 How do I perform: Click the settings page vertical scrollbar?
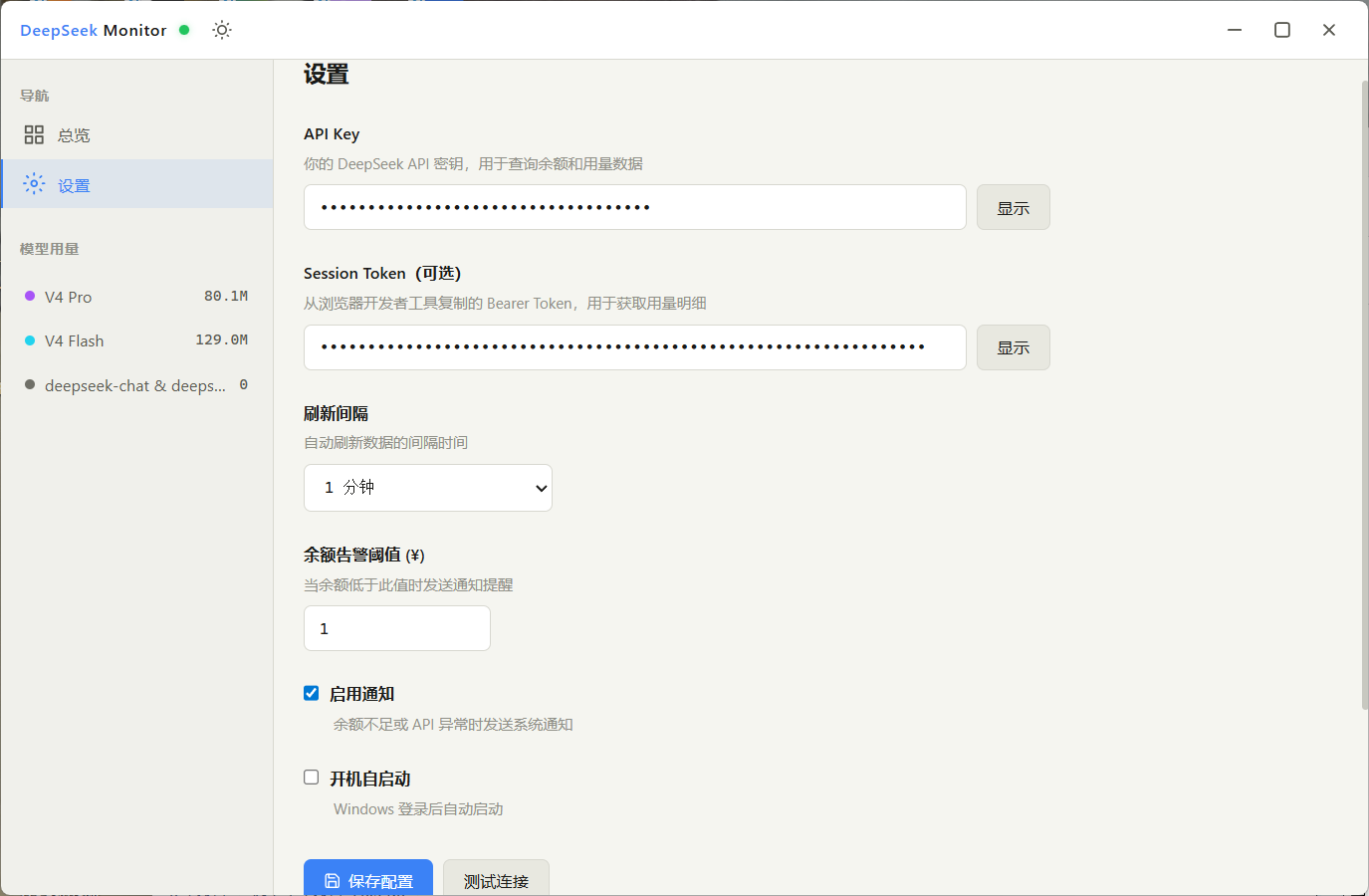point(1364,395)
